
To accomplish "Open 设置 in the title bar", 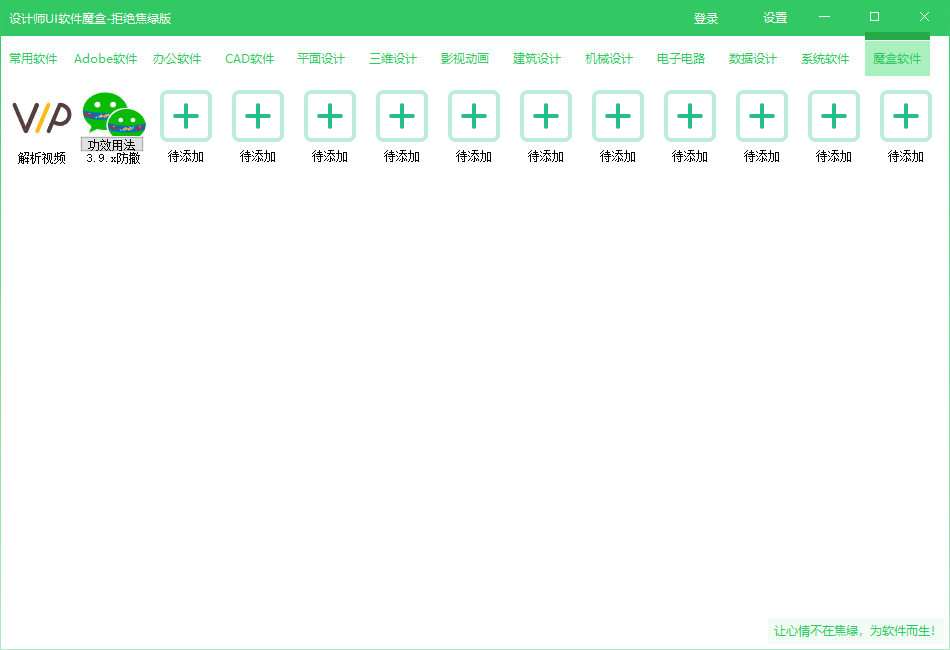I will pyautogui.click(x=775, y=18).
